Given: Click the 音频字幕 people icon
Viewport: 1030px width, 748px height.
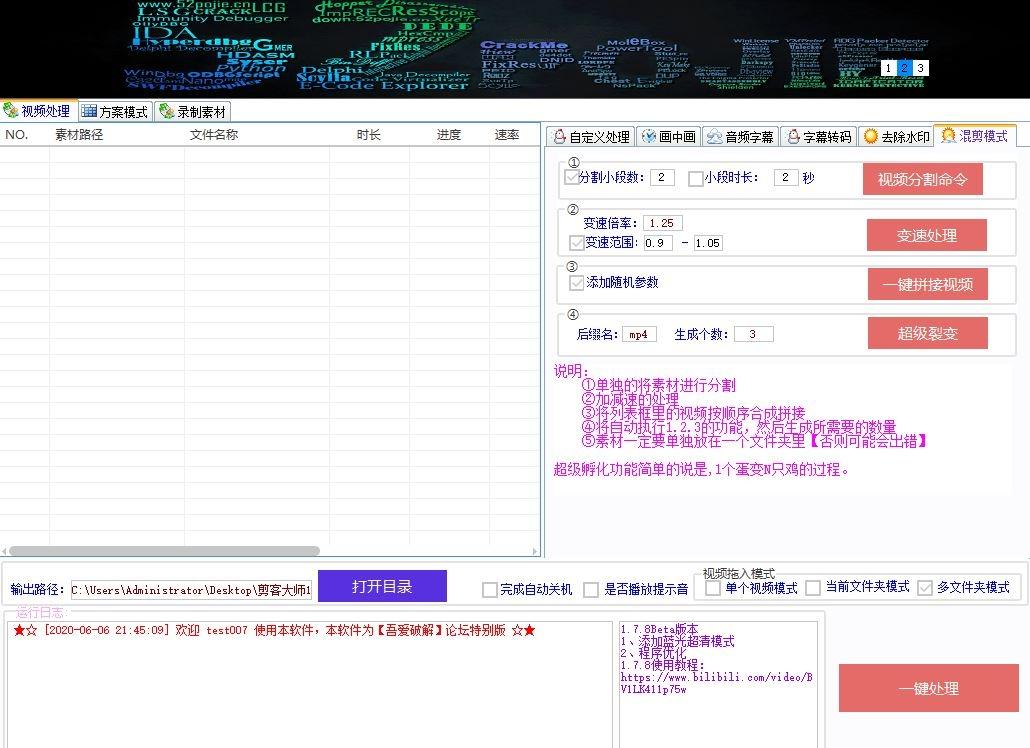Looking at the screenshot, I should [714, 136].
